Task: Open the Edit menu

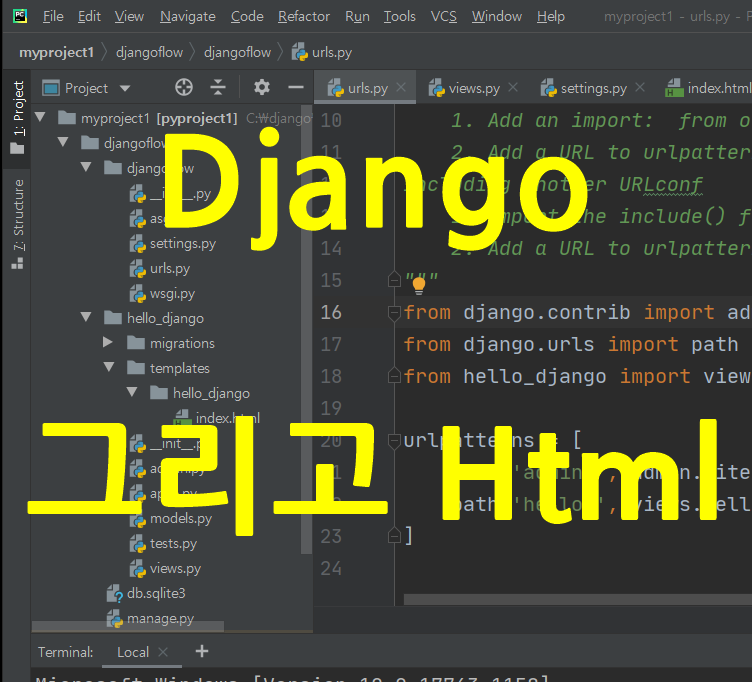Action: pos(89,16)
